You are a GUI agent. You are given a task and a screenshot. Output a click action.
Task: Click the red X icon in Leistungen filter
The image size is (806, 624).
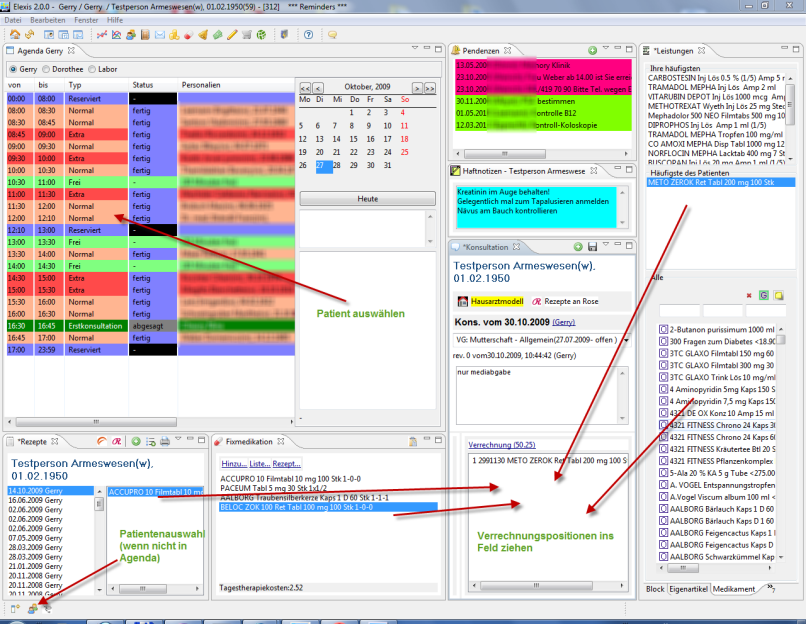coord(749,295)
